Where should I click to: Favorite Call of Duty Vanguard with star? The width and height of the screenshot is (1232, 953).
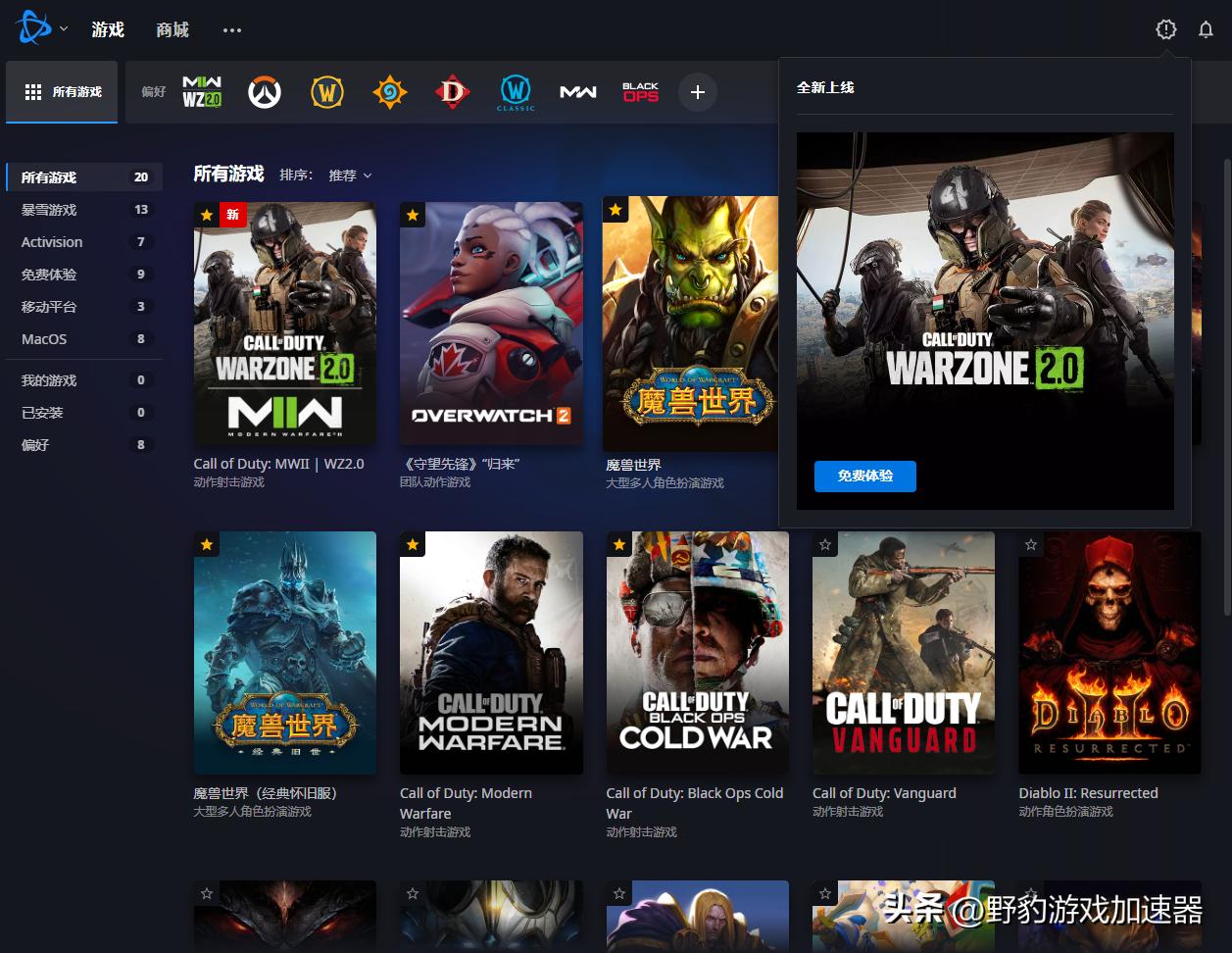pyautogui.click(x=825, y=544)
